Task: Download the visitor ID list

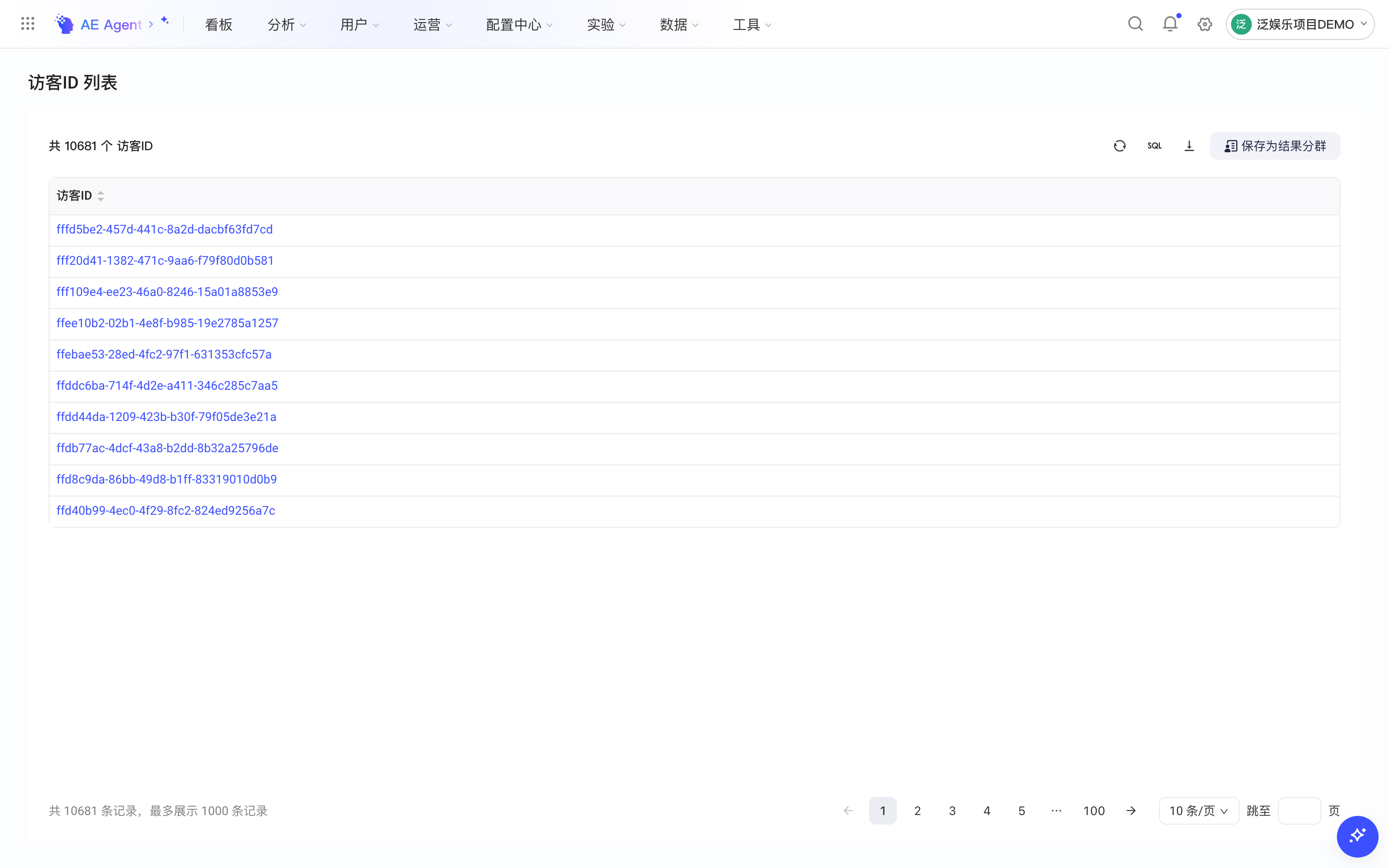Action: pyautogui.click(x=1189, y=146)
